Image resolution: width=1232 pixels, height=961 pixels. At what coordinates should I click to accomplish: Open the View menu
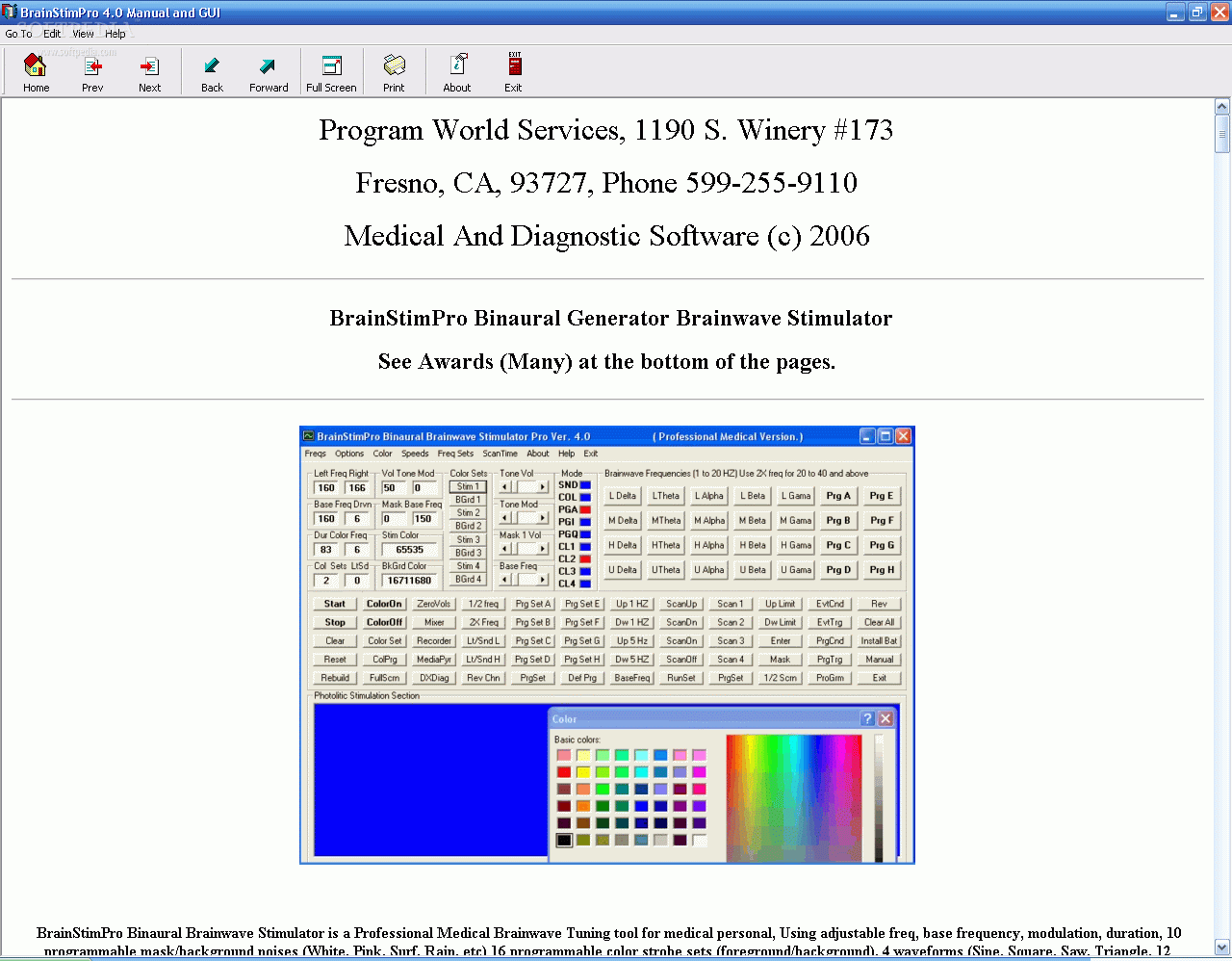[x=83, y=34]
